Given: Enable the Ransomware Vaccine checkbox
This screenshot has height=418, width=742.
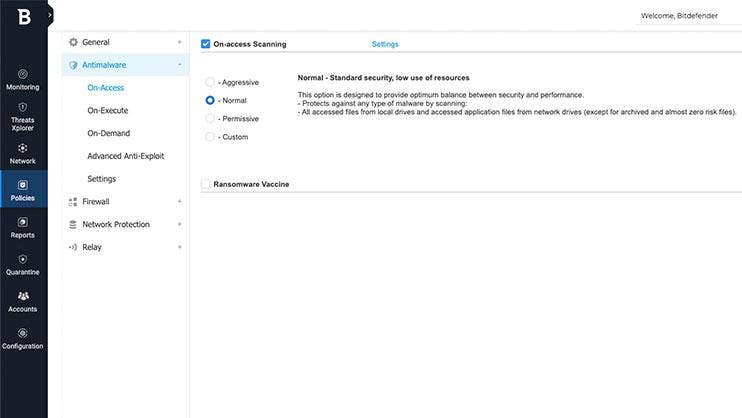Looking at the screenshot, I should tap(206, 184).
